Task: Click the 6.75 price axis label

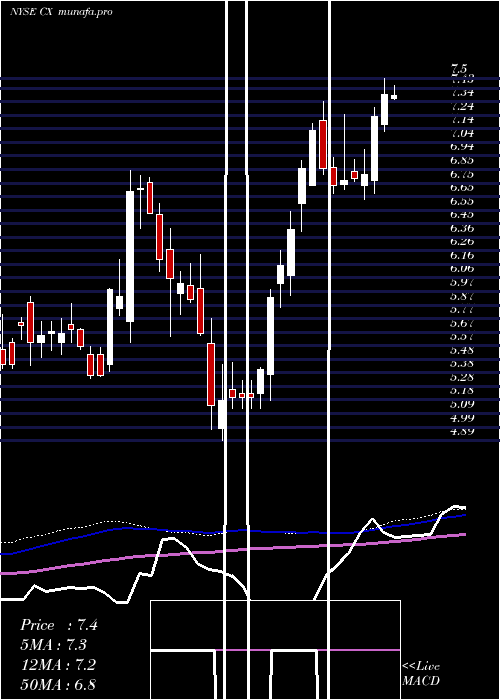Action: click(462, 174)
